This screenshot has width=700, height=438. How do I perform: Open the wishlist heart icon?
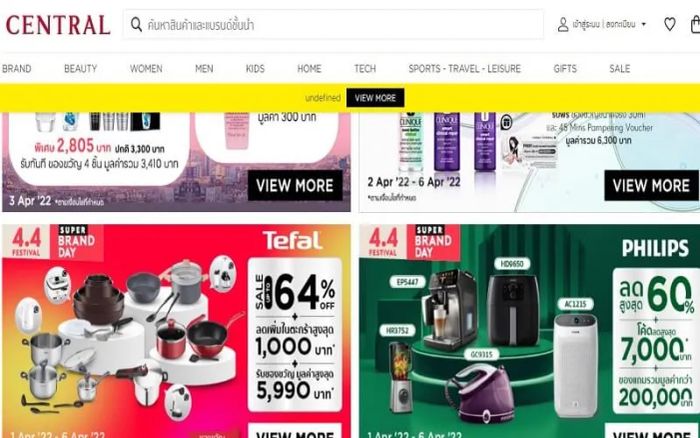(669, 24)
